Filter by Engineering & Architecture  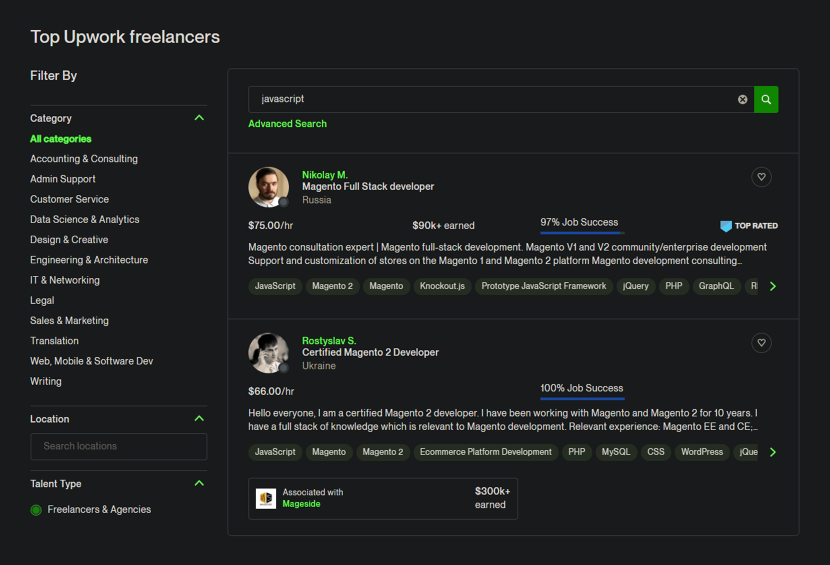tap(89, 260)
